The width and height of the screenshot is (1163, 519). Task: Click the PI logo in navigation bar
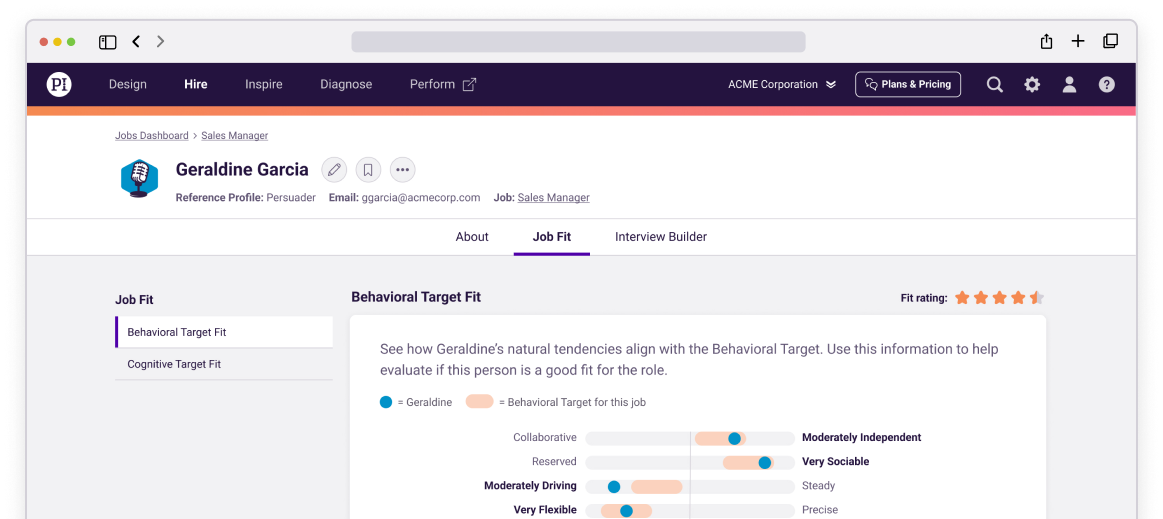coord(59,85)
